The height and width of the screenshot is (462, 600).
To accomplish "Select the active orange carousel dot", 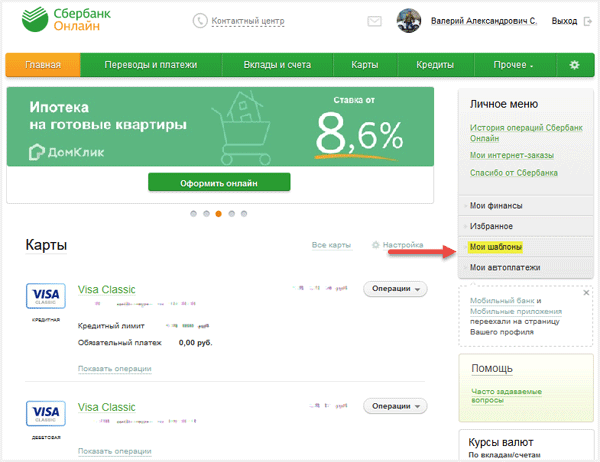I will 218,214.
